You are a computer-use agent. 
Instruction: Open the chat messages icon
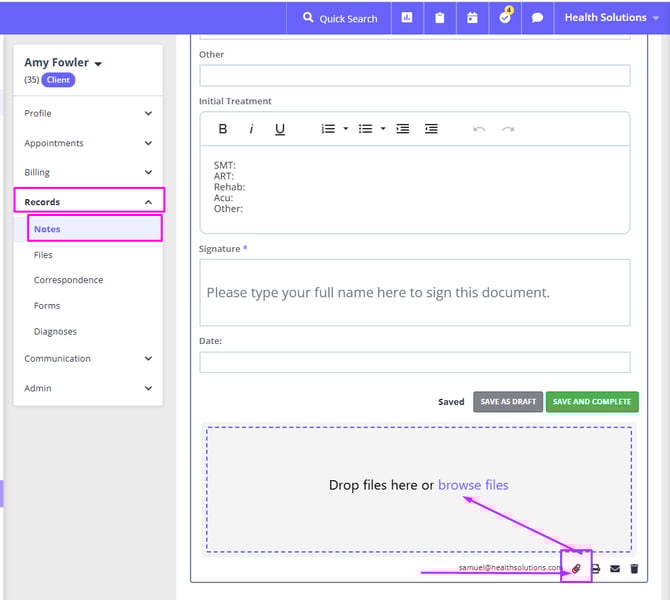pyautogui.click(x=537, y=18)
